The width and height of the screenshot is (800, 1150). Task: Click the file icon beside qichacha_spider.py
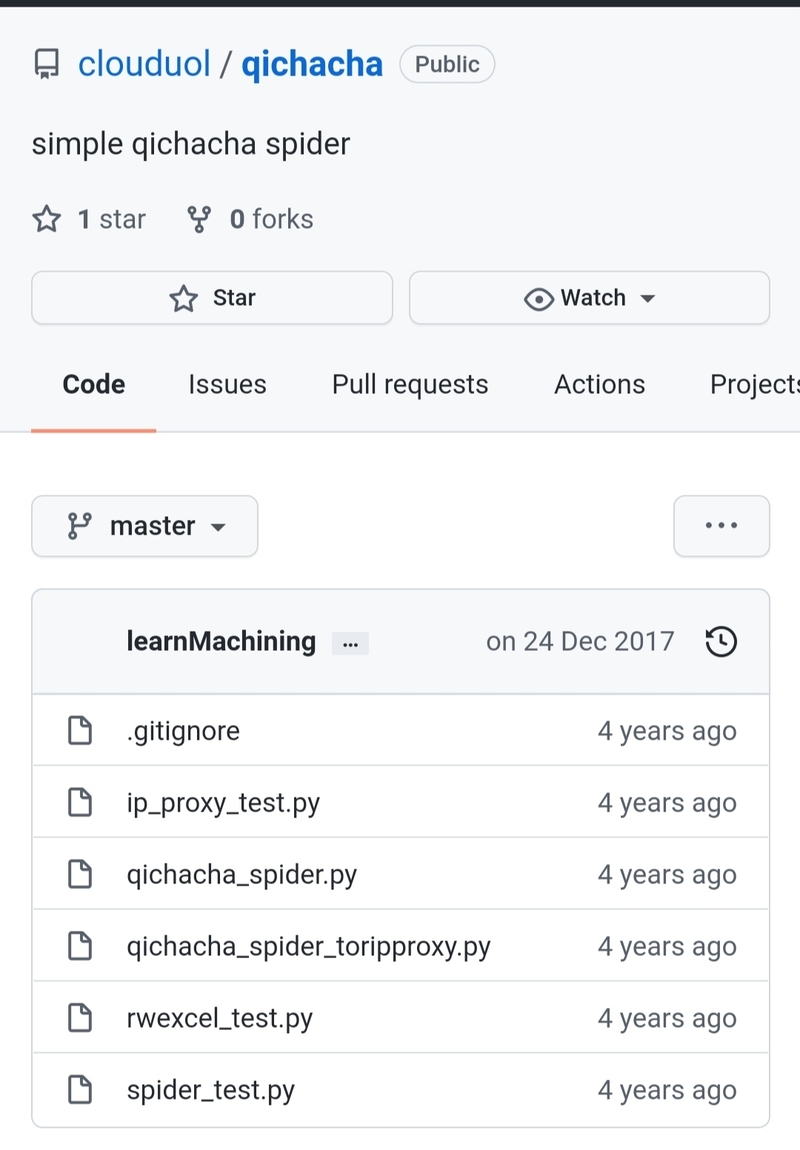[x=80, y=874]
